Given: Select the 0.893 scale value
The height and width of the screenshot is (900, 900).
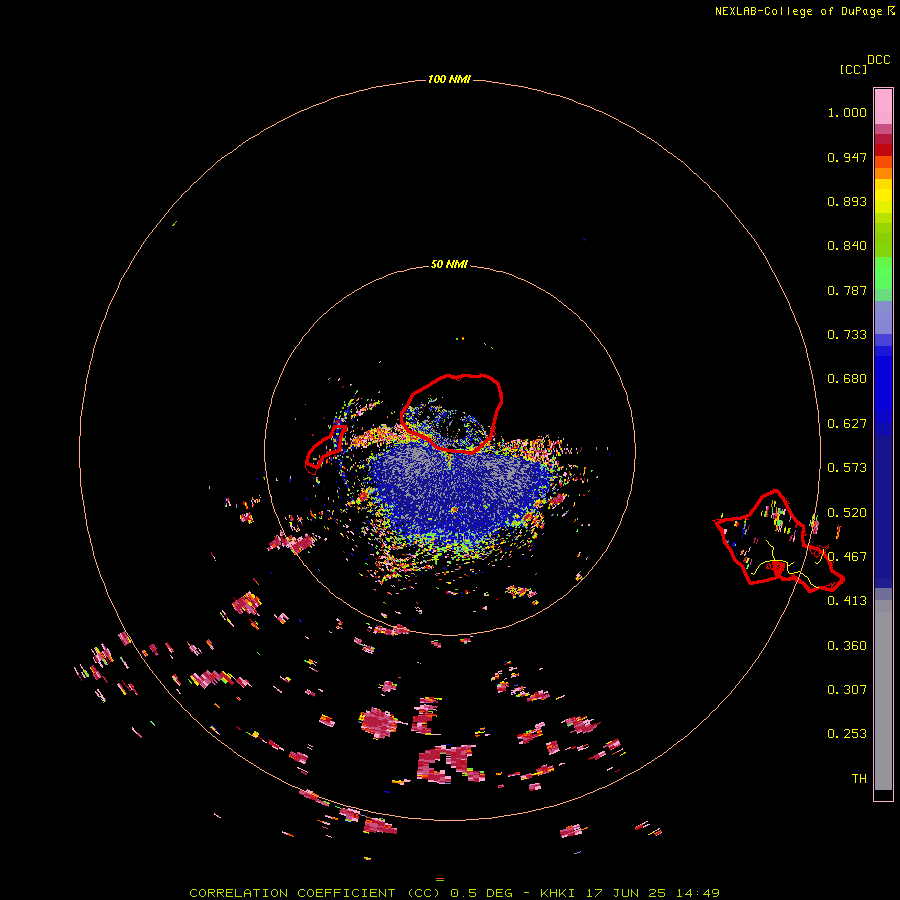Looking at the screenshot, I should [x=847, y=201].
